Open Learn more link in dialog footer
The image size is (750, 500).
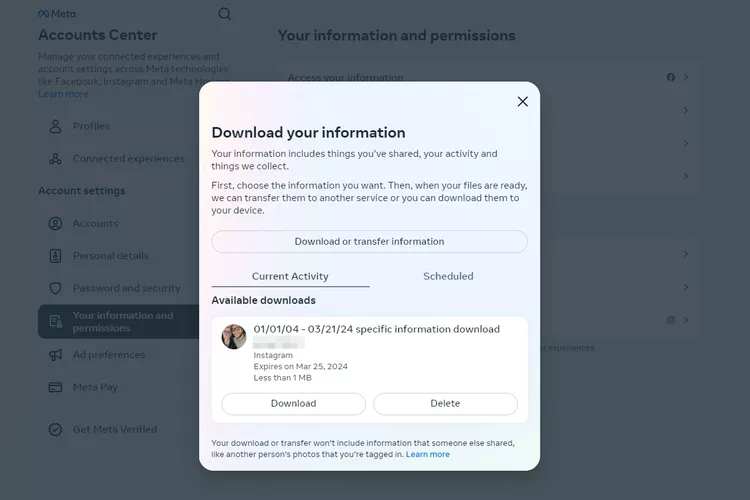[427, 454]
